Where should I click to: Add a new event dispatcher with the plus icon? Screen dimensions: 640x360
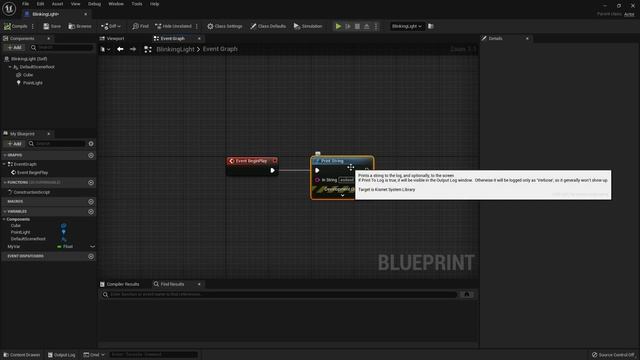pyautogui.click(x=91, y=256)
